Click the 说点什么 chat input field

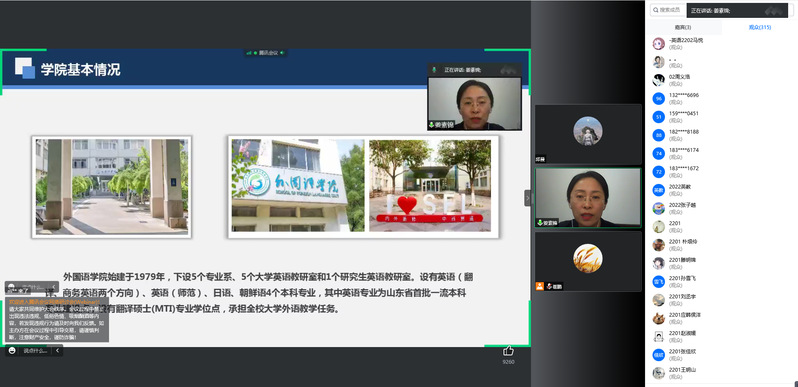(35, 350)
